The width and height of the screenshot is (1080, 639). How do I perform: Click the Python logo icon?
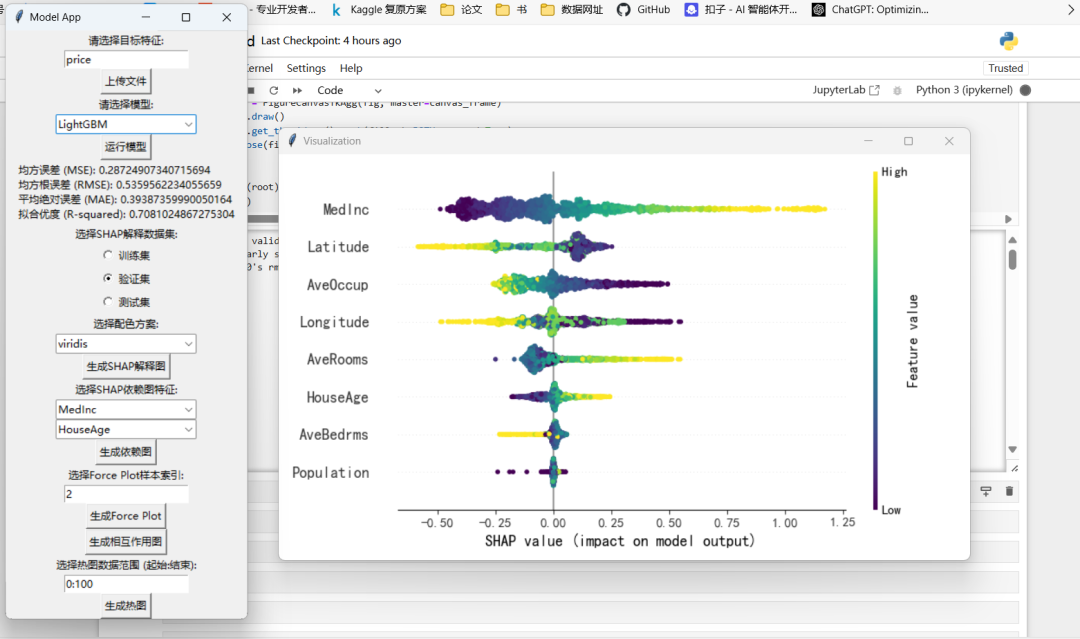[1008, 41]
